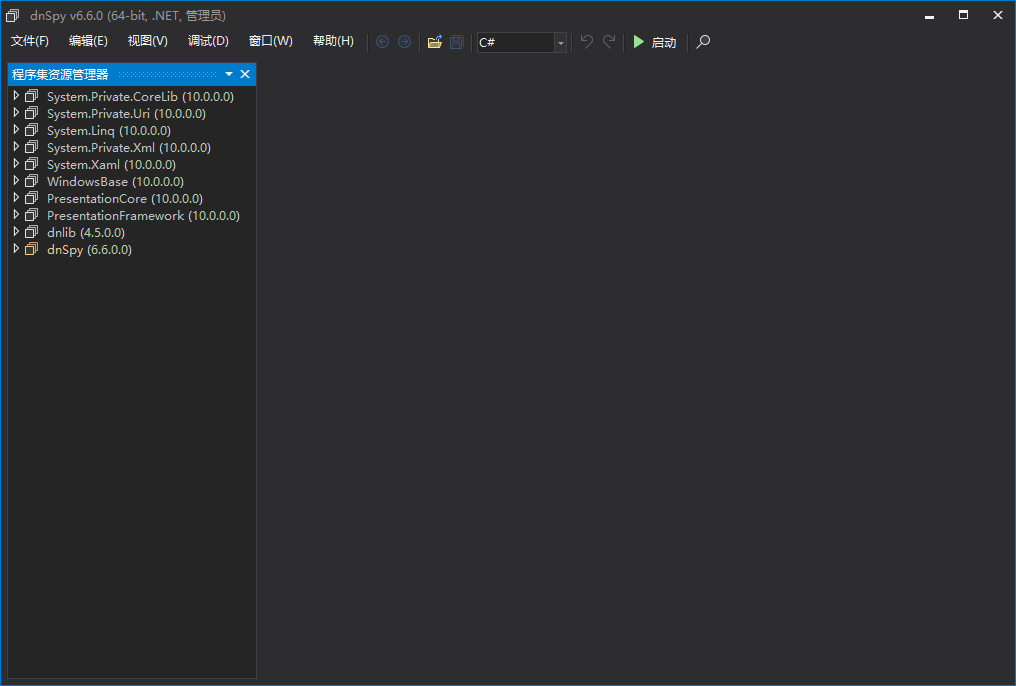The width and height of the screenshot is (1016, 686).
Task: Select System.Linq (10.0.0.0) text
Action: pyautogui.click(x=109, y=131)
